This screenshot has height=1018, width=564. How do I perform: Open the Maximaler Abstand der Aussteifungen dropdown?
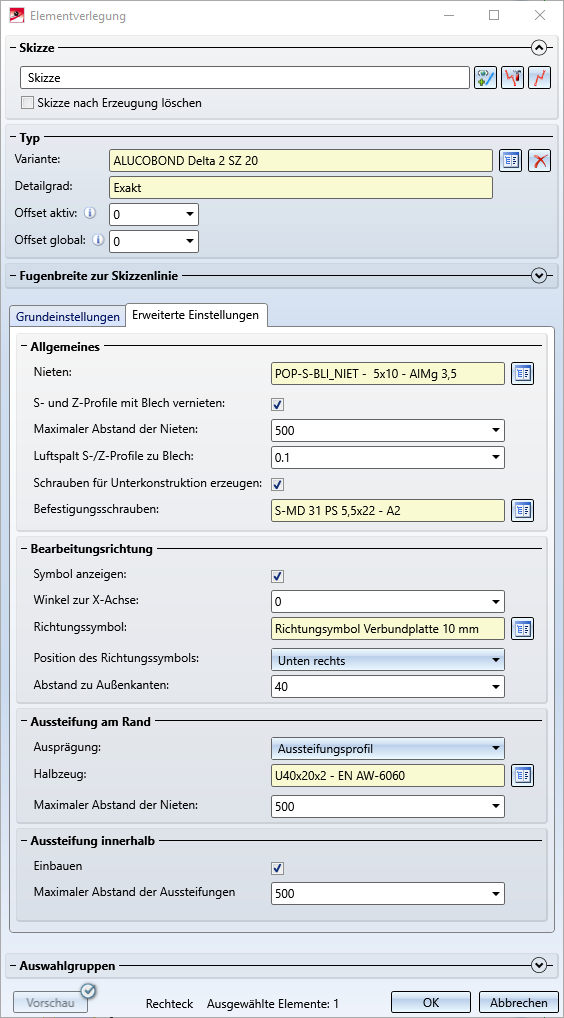(496, 893)
